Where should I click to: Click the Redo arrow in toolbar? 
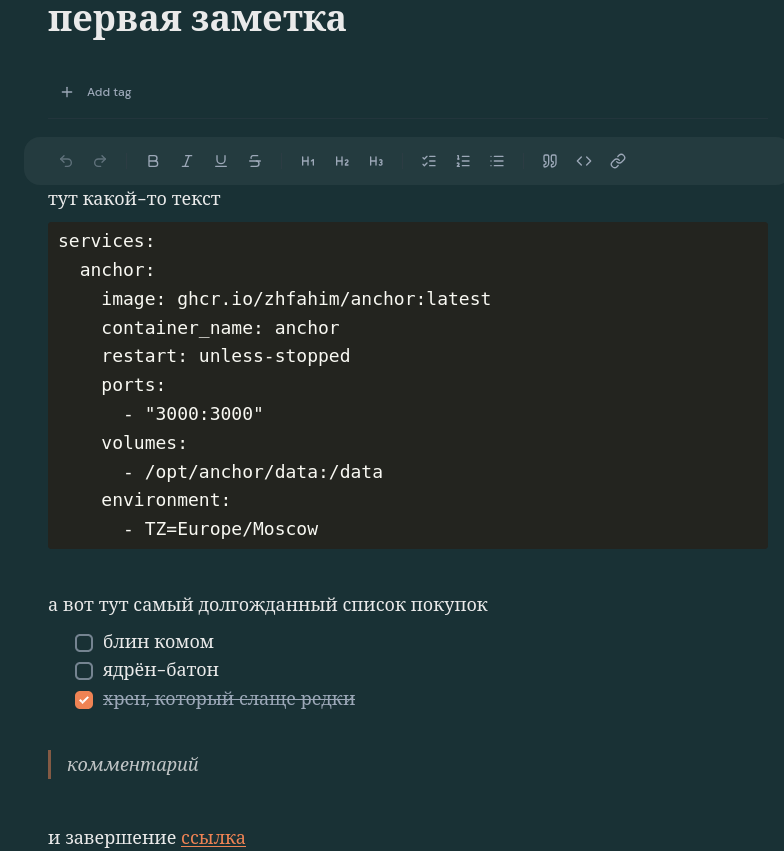pos(100,161)
